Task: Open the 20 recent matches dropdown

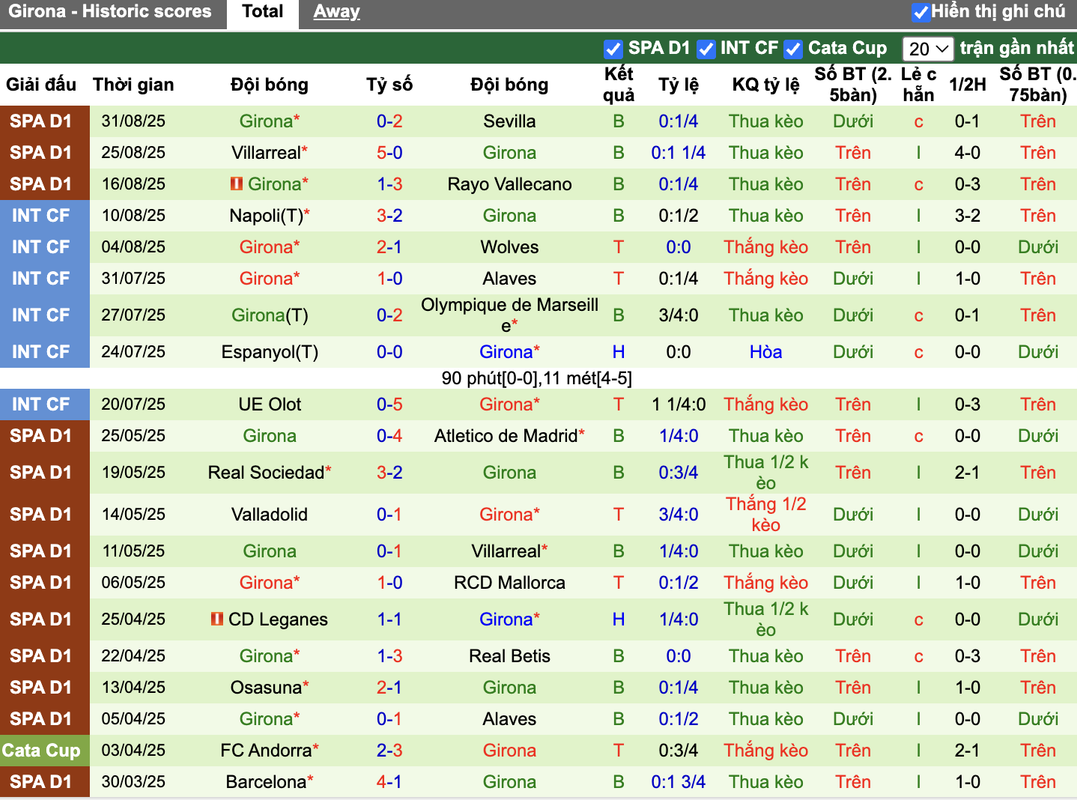Action: 927,49
